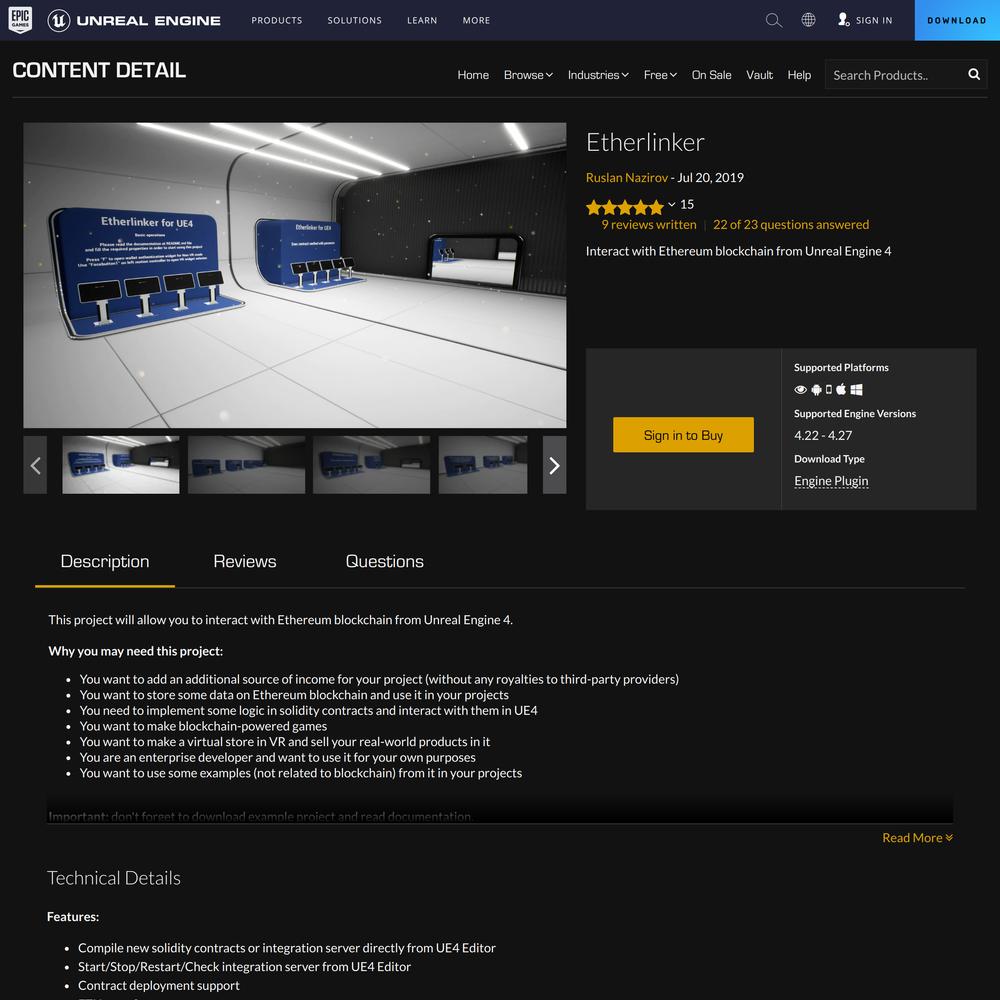
Task: Open 22 of 23 questions answered link
Action: (x=791, y=224)
